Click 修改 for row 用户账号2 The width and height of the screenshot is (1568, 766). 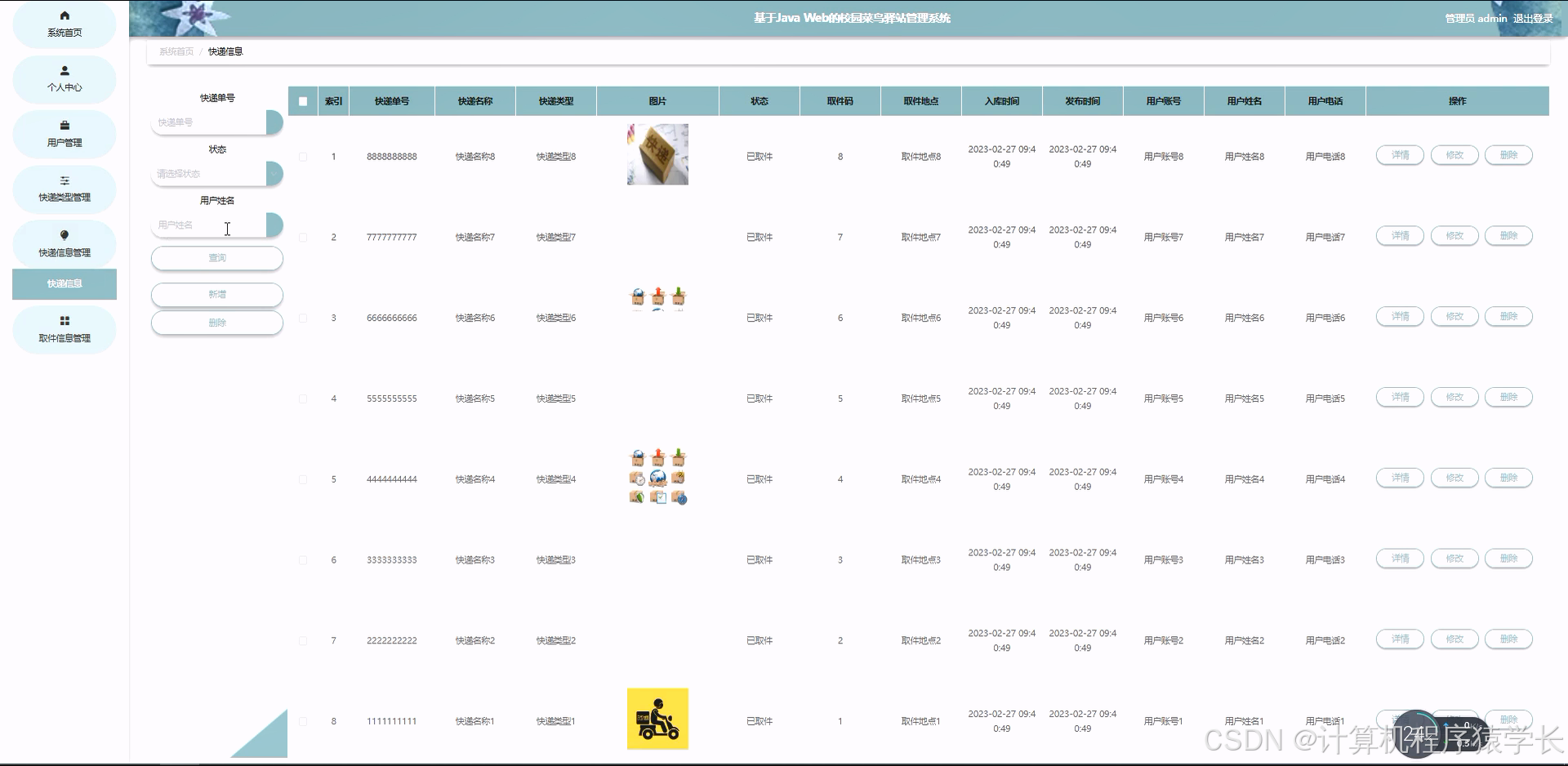click(1454, 639)
